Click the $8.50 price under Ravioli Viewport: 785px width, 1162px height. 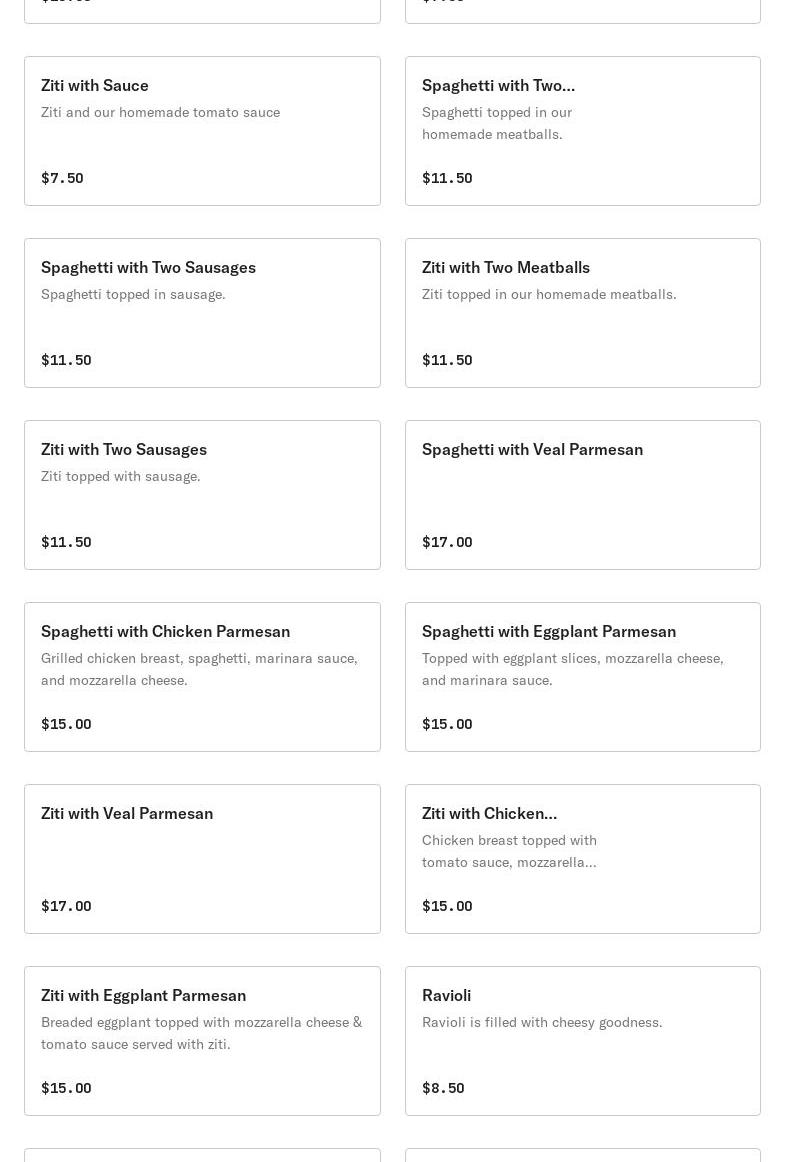click(443, 1088)
